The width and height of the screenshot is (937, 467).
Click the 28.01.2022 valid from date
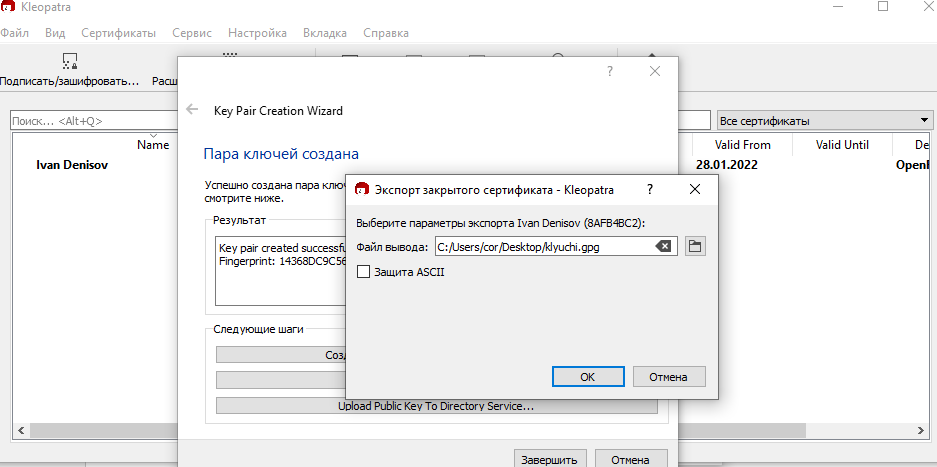point(727,165)
